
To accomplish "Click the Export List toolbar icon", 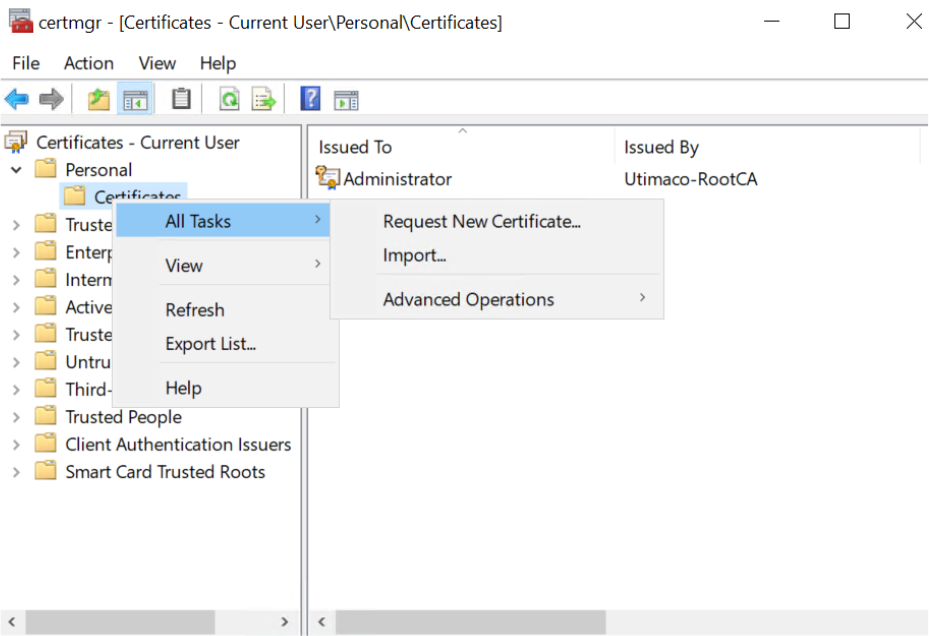I will 264,99.
